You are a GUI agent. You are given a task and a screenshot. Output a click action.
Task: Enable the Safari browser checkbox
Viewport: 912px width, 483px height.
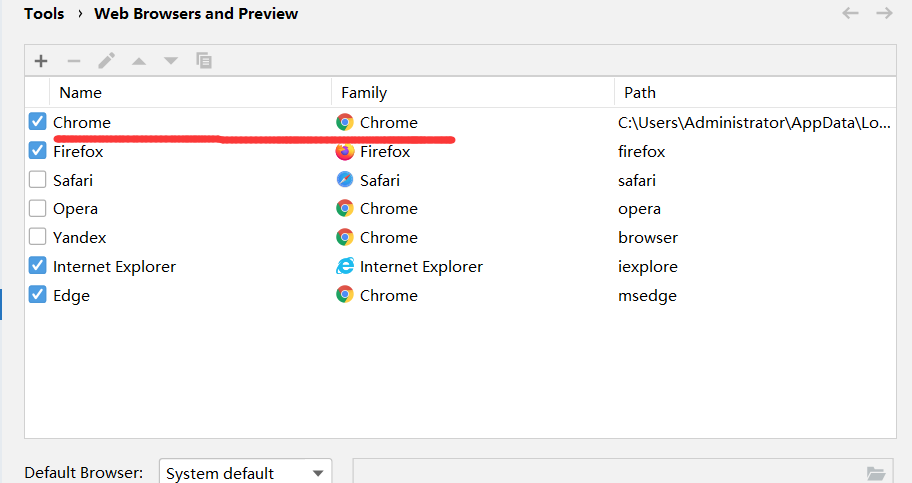[38, 179]
